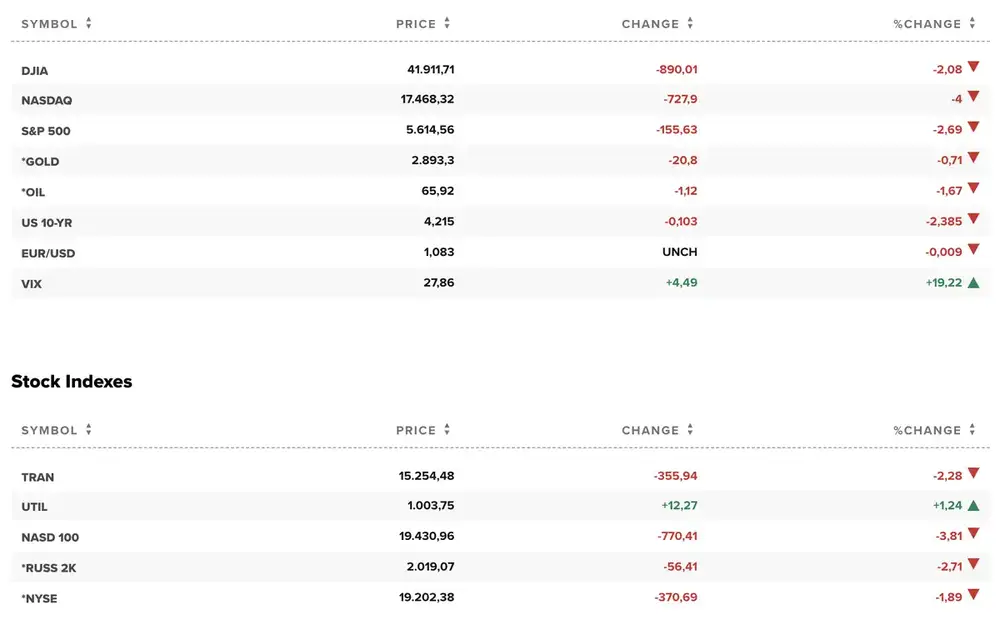
Task: Open the S&P 500 symbol link
Action: pos(46,131)
